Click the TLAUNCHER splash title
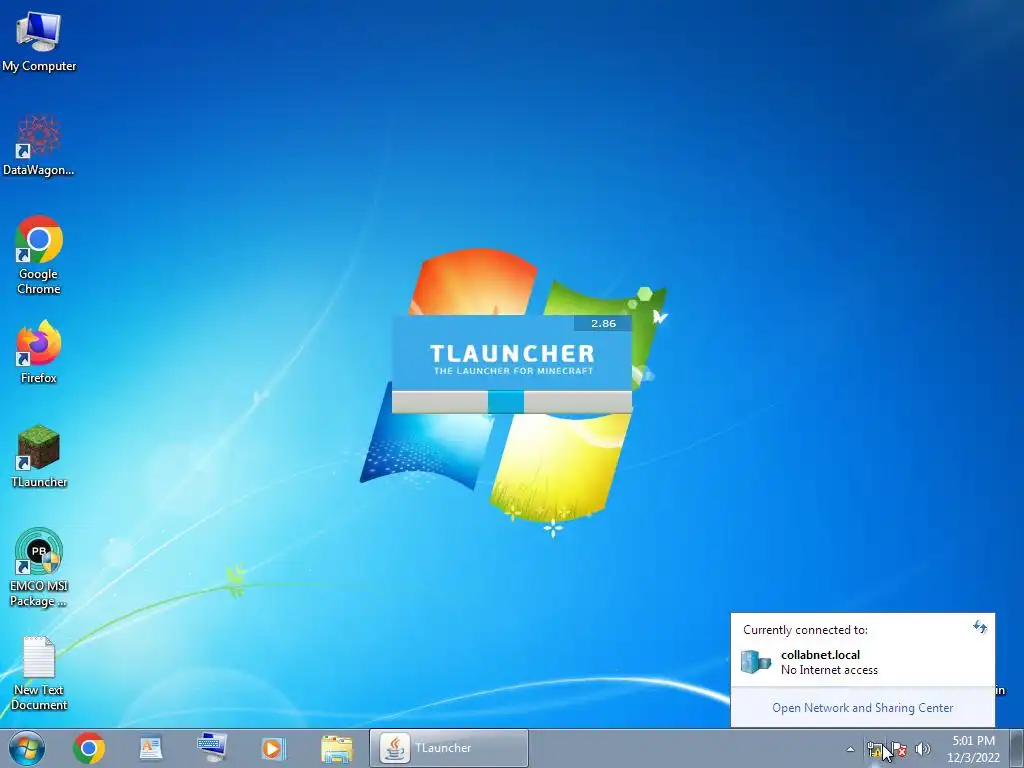1024x768 pixels. [x=512, y=353]
